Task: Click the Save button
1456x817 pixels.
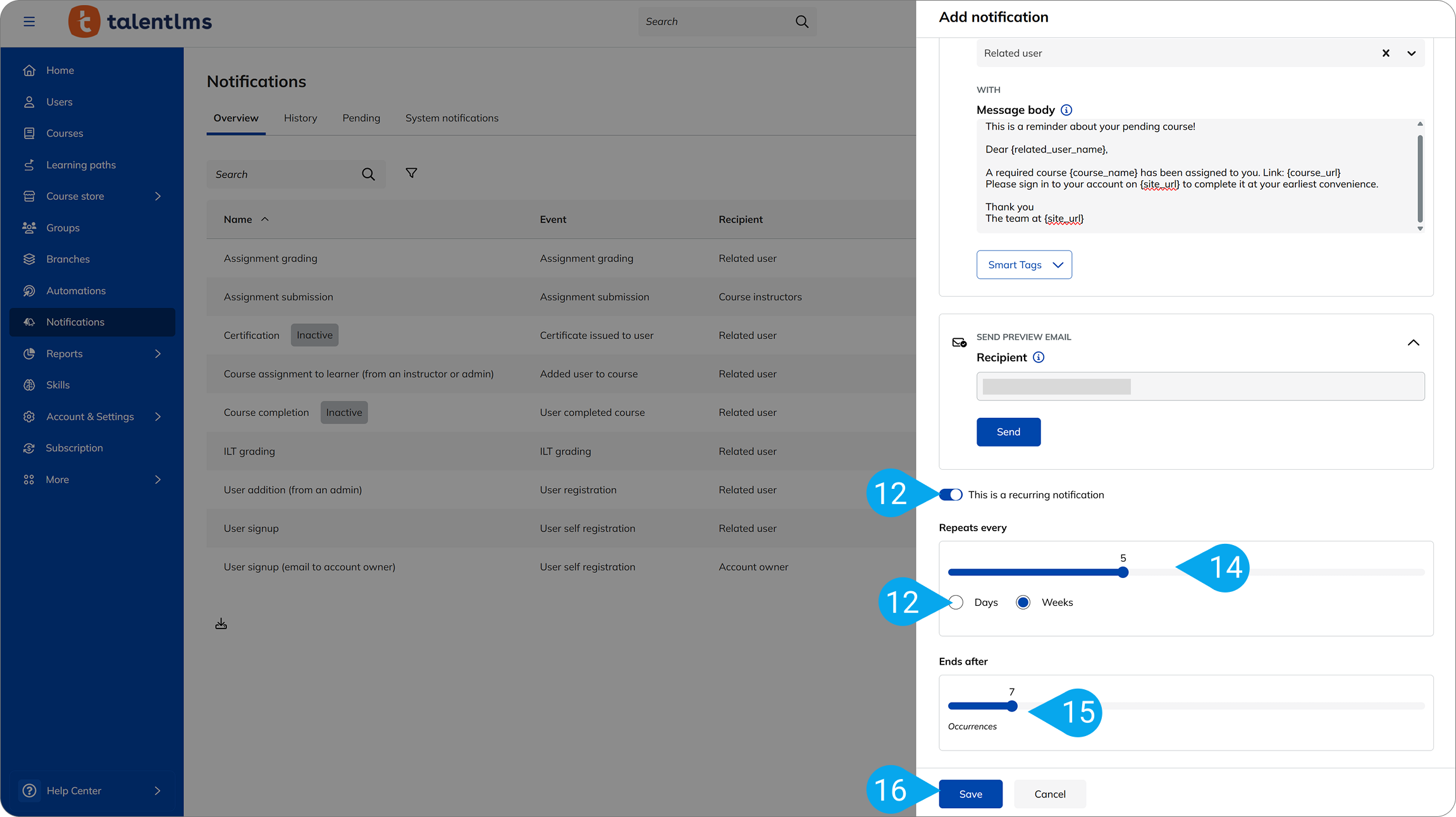Action: point(970,794)
